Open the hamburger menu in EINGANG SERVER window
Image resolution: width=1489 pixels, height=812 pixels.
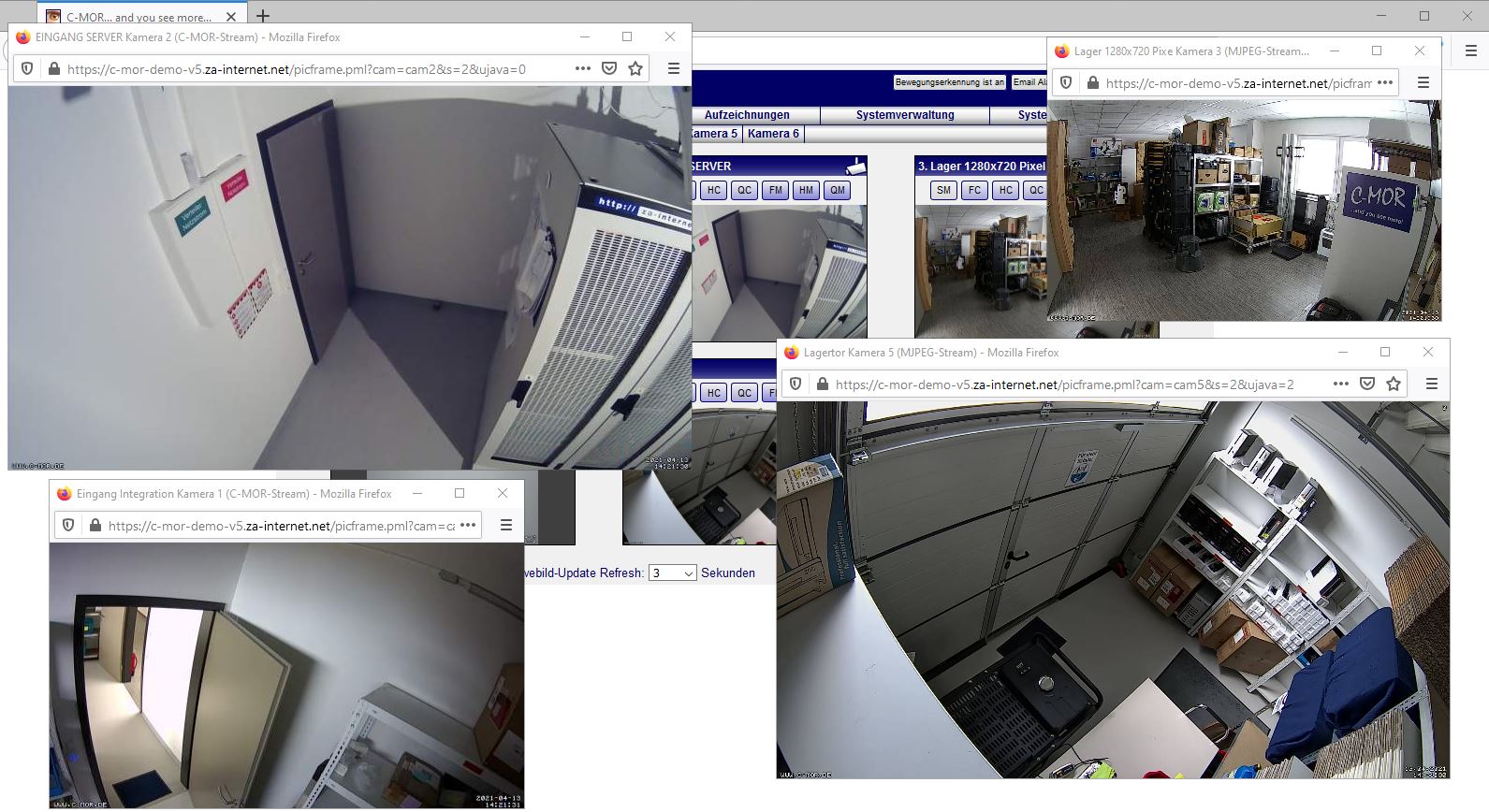[673, 68]
